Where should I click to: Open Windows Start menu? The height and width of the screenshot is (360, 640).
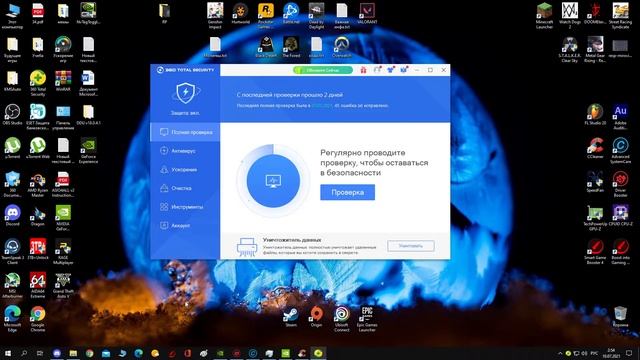pos(8,353)
